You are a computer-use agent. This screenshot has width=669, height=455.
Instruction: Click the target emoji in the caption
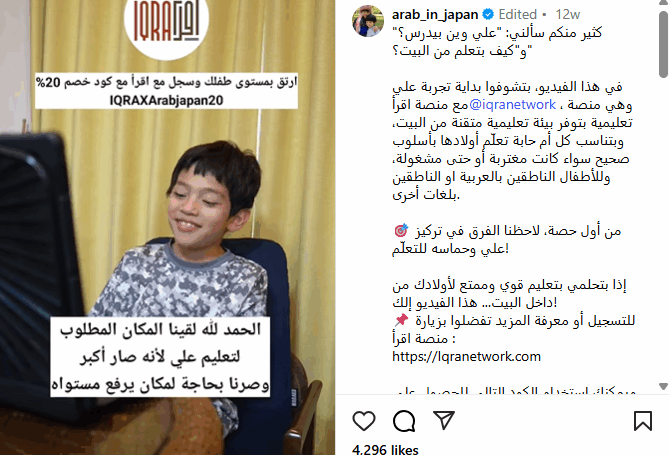(401, 230)
